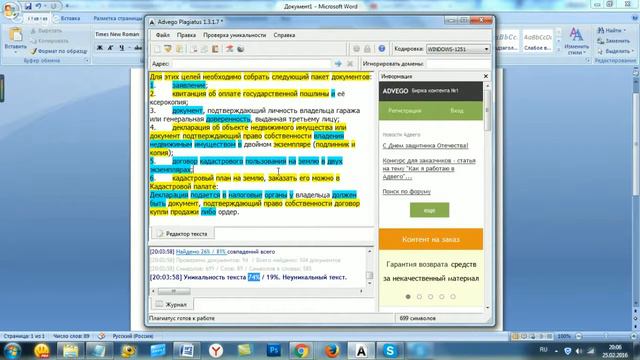Image resolution: width=640 pixels, height=360 pixels.
Task: Toggle underline Ч in Word ribbon
Action: (x=121, y=48)
